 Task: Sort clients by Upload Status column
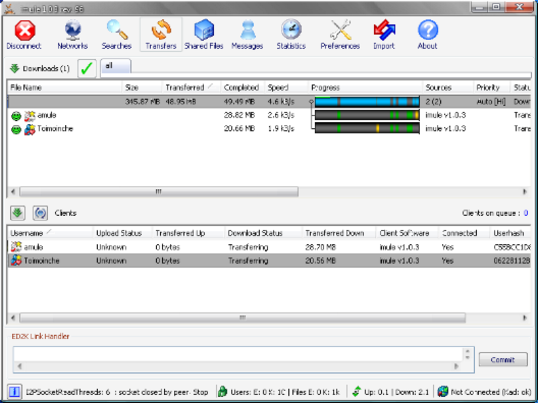click(x=122, y=233)
